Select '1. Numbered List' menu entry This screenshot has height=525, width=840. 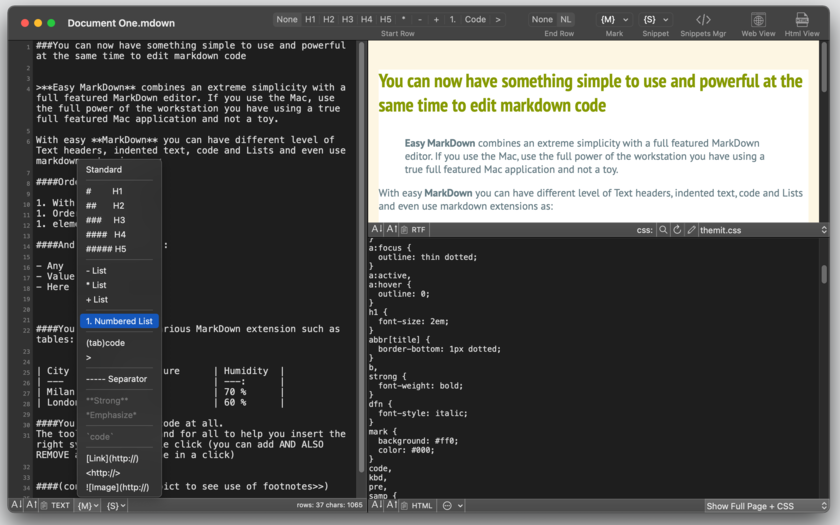[119, 321]
